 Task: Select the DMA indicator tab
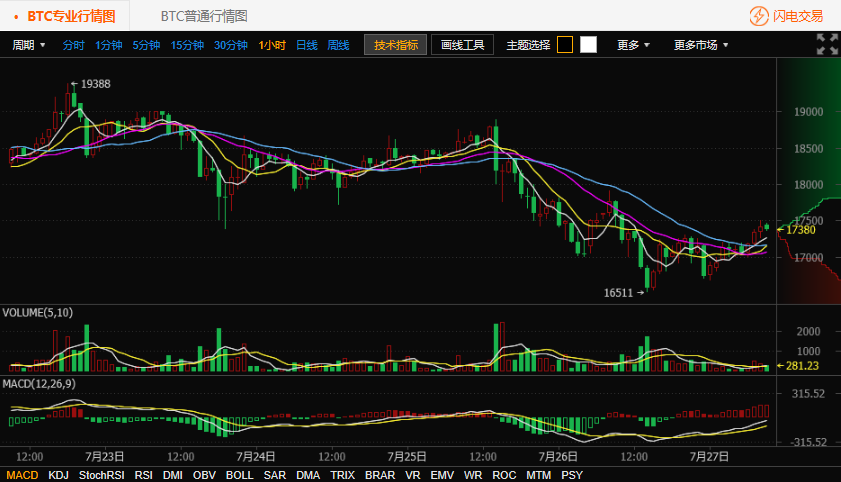308,475
